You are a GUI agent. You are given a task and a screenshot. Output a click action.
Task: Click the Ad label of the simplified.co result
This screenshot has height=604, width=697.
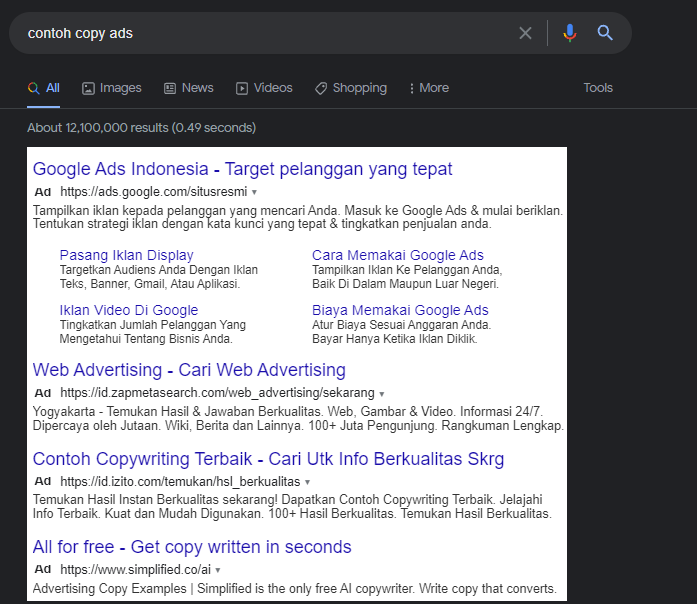point(43,569)
